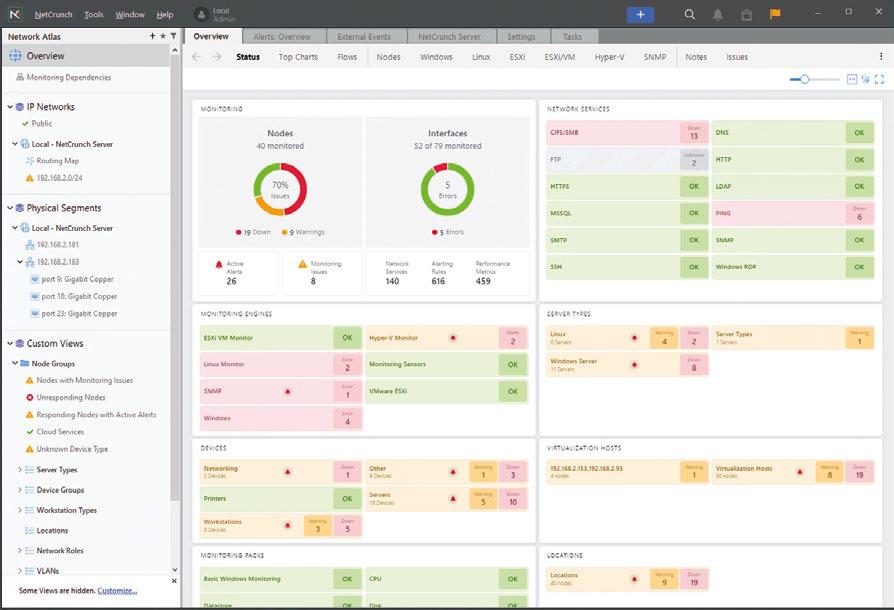Image resolution: width=894 pixels, height=610 pixels.
Task: Click Monitoring Issues warning triangle icon
Action: pos(303,264)
